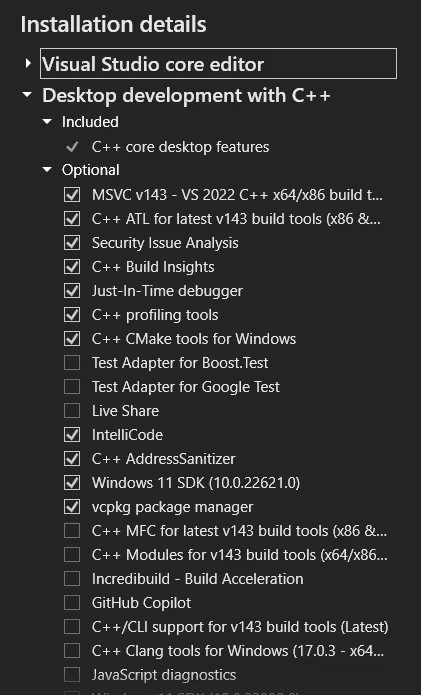Uncheck the C++ Build Insights option

point(72,267)
